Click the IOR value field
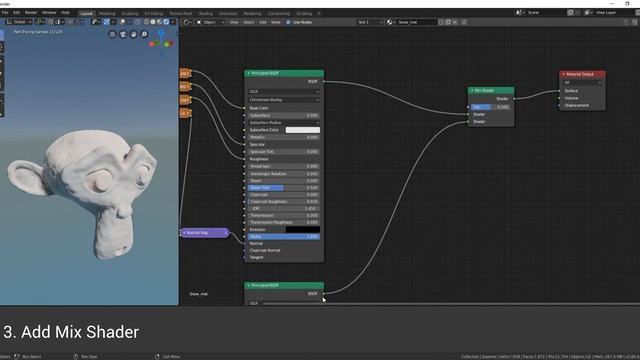This screenshot has height=360, width=640. (x=284, y=208)
